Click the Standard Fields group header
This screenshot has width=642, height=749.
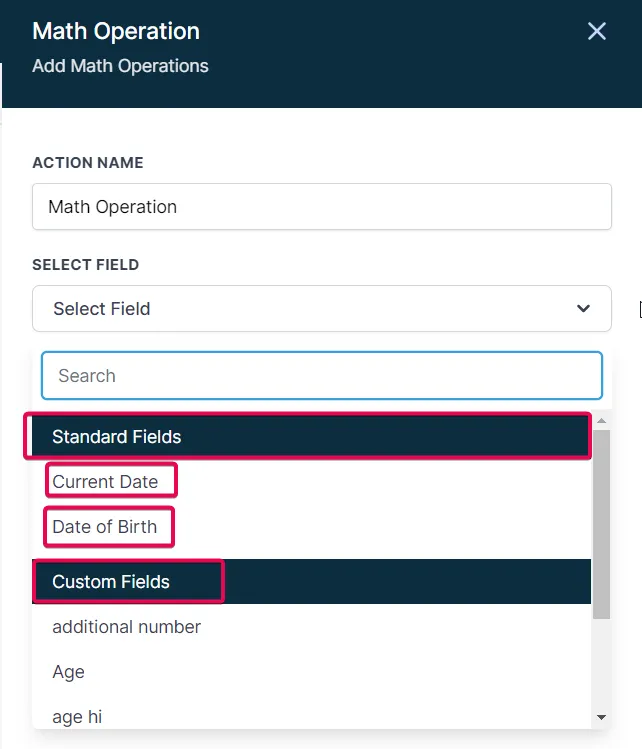(310, 437)
